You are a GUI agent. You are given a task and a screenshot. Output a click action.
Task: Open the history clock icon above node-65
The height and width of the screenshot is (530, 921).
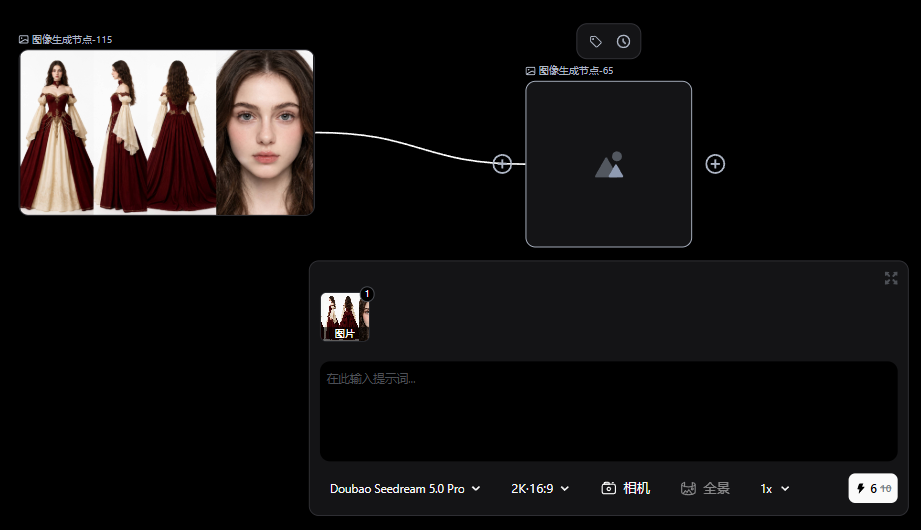coord(623,41)
